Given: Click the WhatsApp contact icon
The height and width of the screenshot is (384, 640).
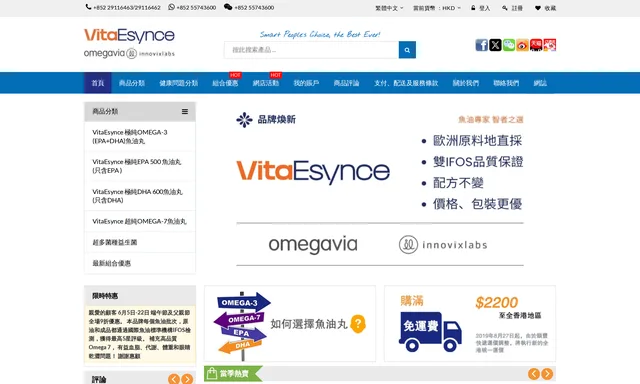Looking at the screenshot, I should (171, 7).
